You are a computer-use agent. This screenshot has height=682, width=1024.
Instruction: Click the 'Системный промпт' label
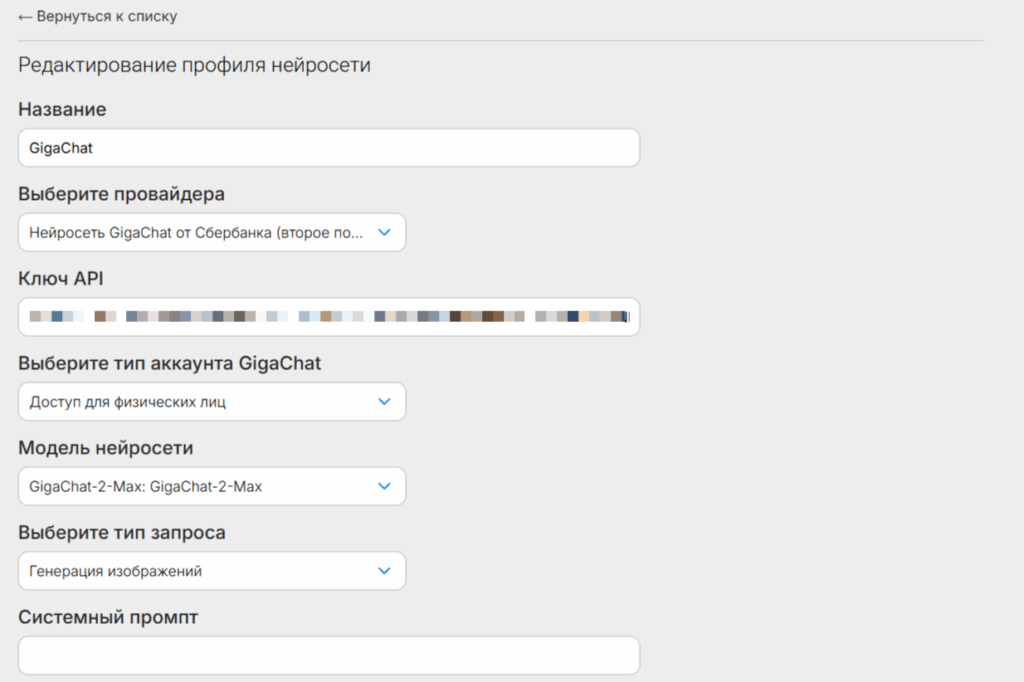coord(108,617)
